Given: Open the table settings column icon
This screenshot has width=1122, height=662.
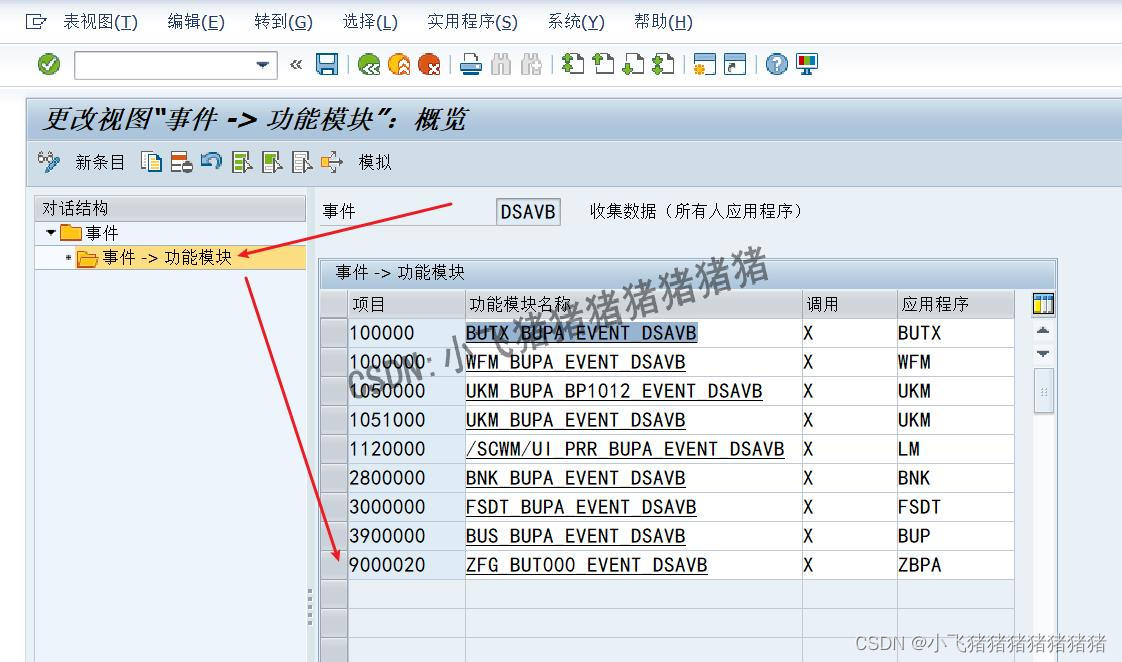Looking at the screenshot, I should (1043, 304).
